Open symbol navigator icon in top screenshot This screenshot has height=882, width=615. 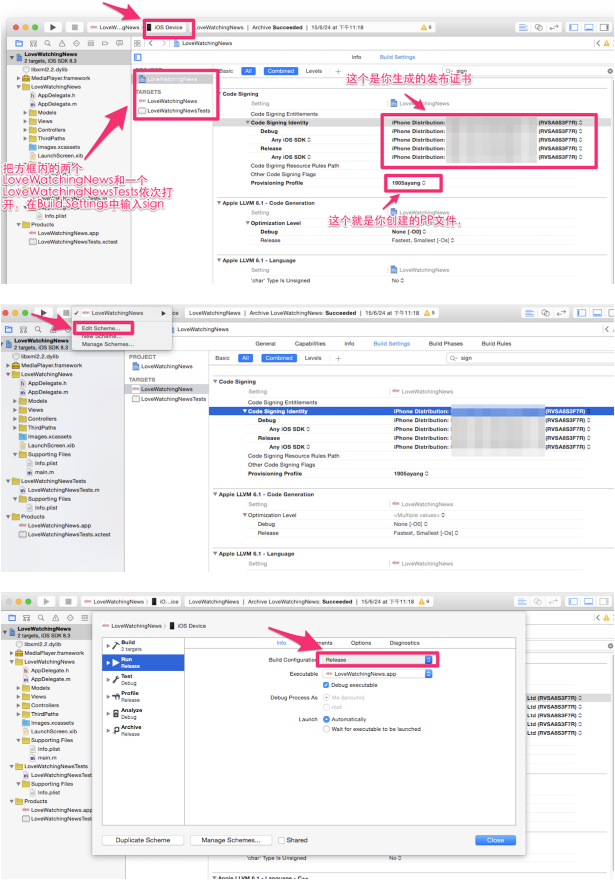[x=33, y=43]
